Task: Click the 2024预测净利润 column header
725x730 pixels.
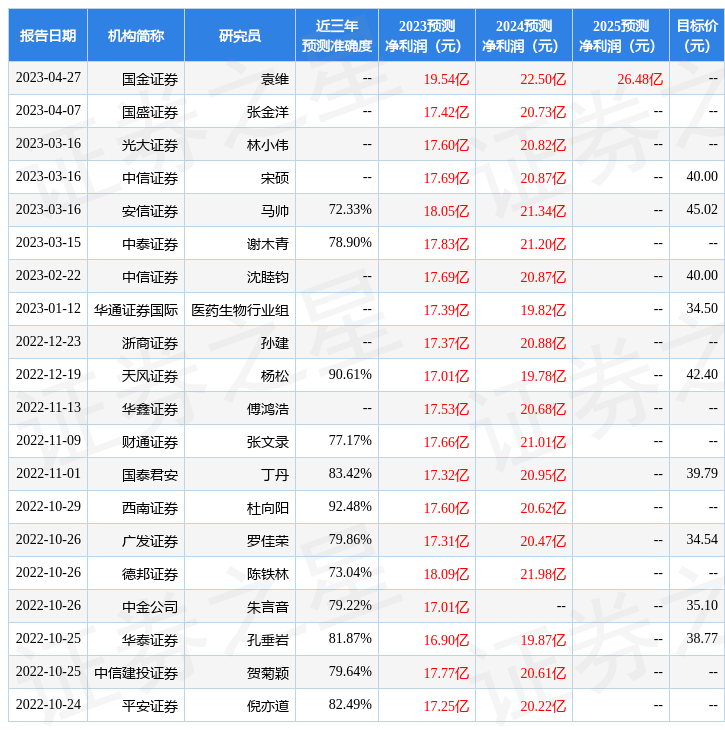Action: (x=524, y=35)
